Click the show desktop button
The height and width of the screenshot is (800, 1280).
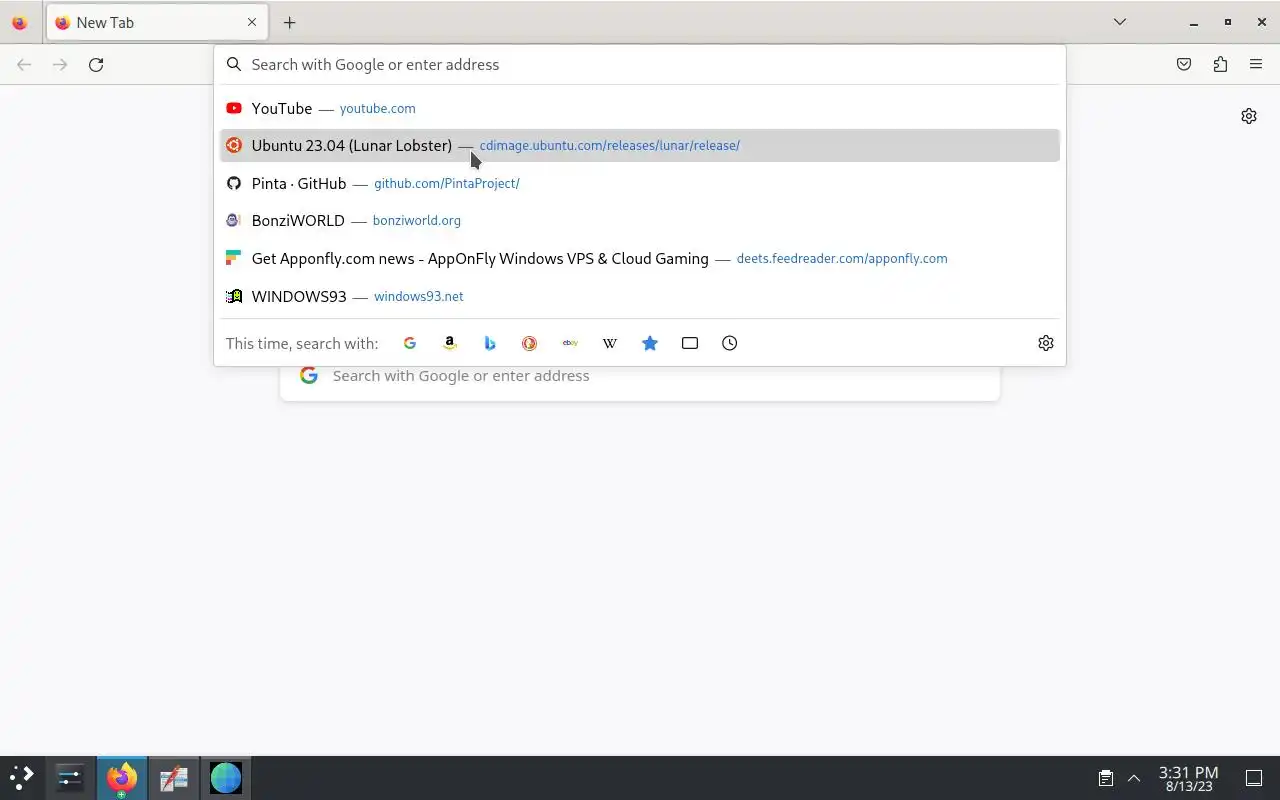coord(1254,778)
